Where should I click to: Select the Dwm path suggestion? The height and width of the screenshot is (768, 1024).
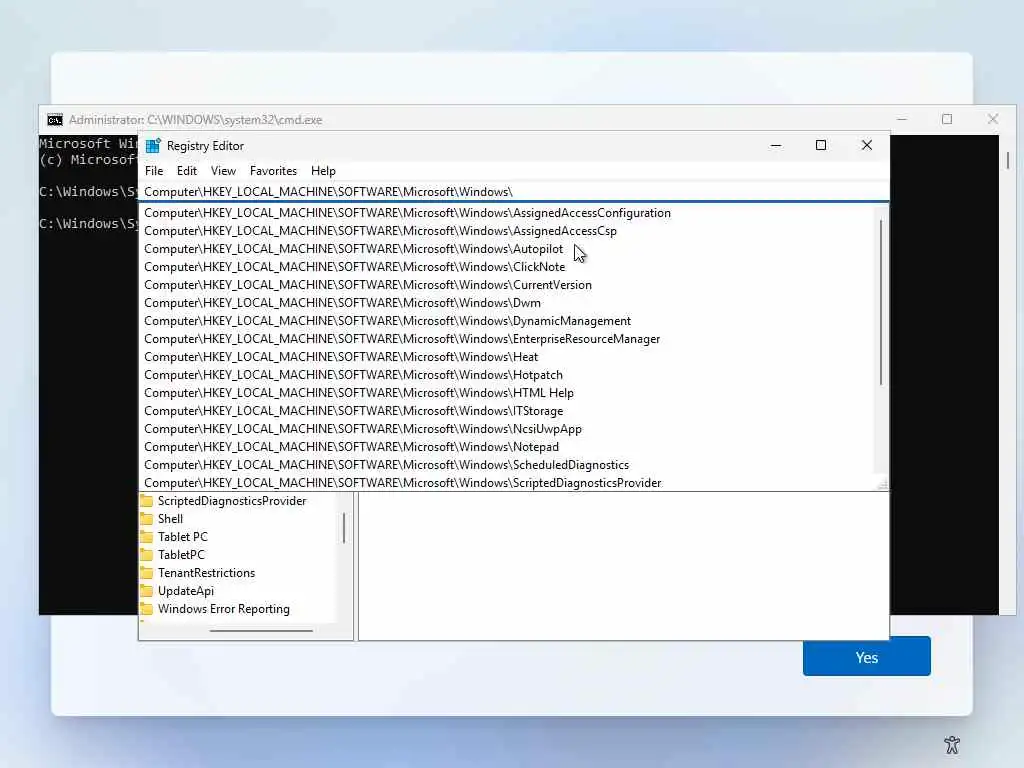(507, 303)
